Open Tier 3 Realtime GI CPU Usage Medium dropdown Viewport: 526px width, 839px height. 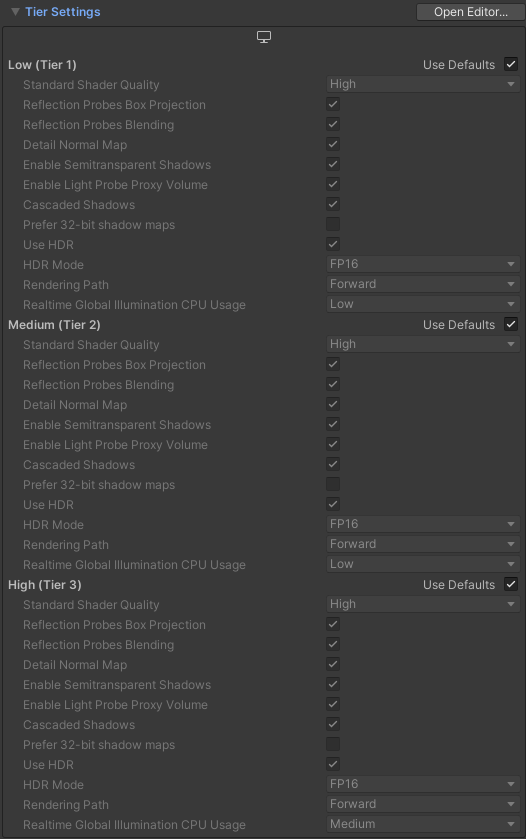(x=423, y=825)
